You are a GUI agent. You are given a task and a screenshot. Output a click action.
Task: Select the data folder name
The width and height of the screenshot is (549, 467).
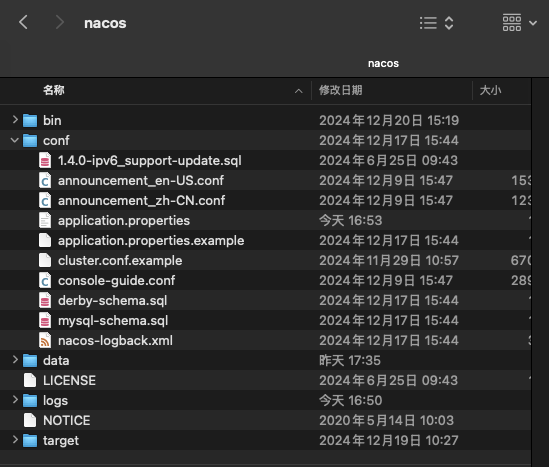[56, 361]
